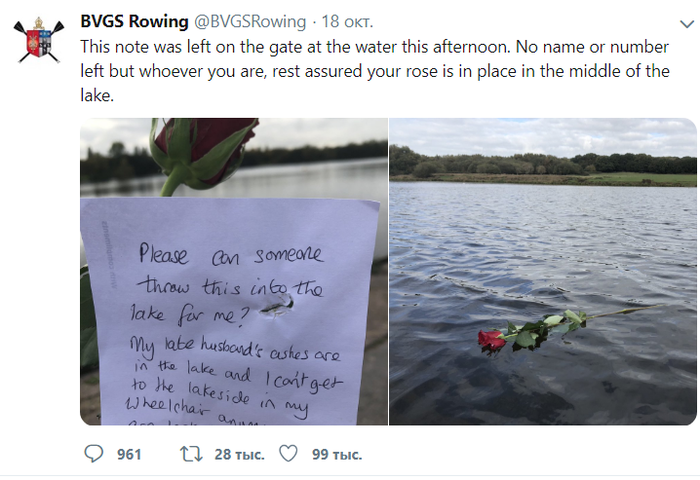Click the 28 тыс. retweets count
700x480 pixels.
pos(239,454)
